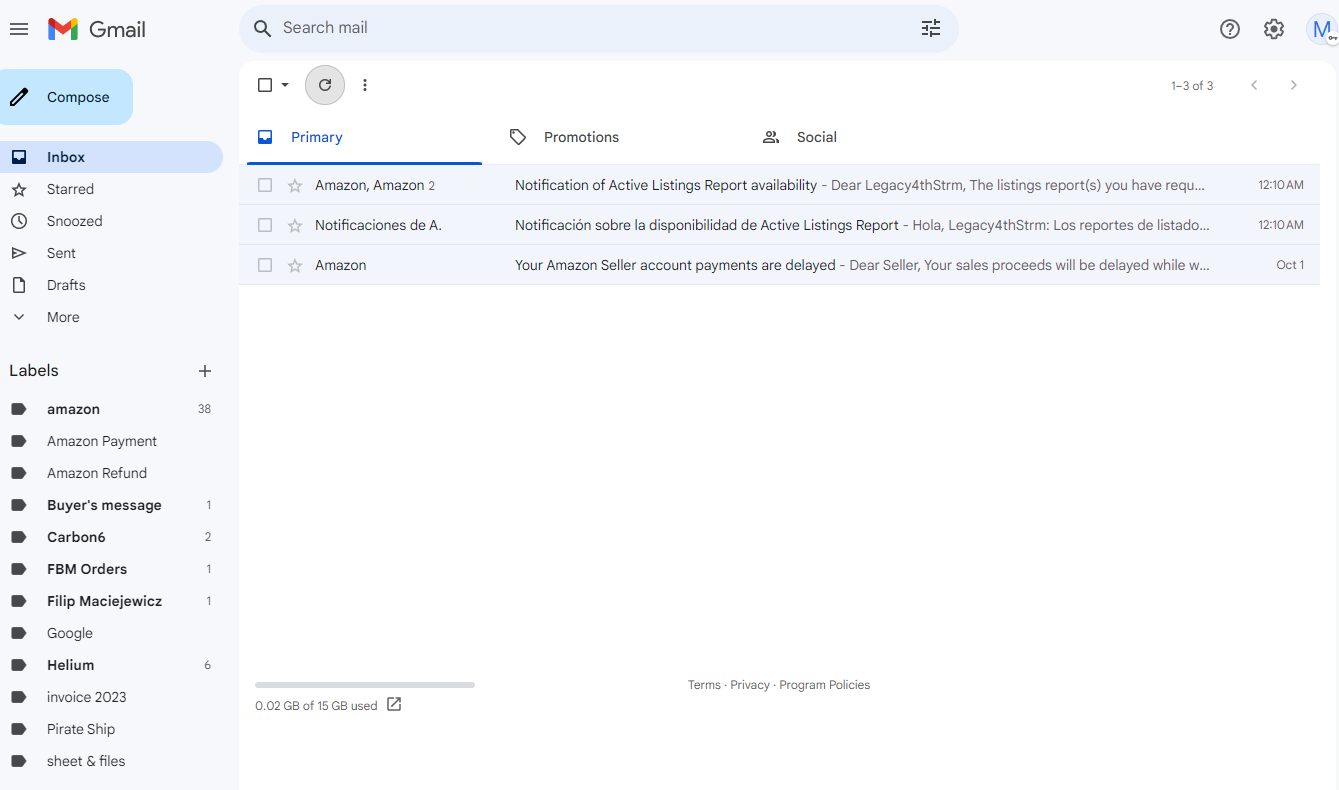Click the Carbon6 label tag icon
The width and height of the screenshot is (1339, 790).
click(x=19, y=537)
